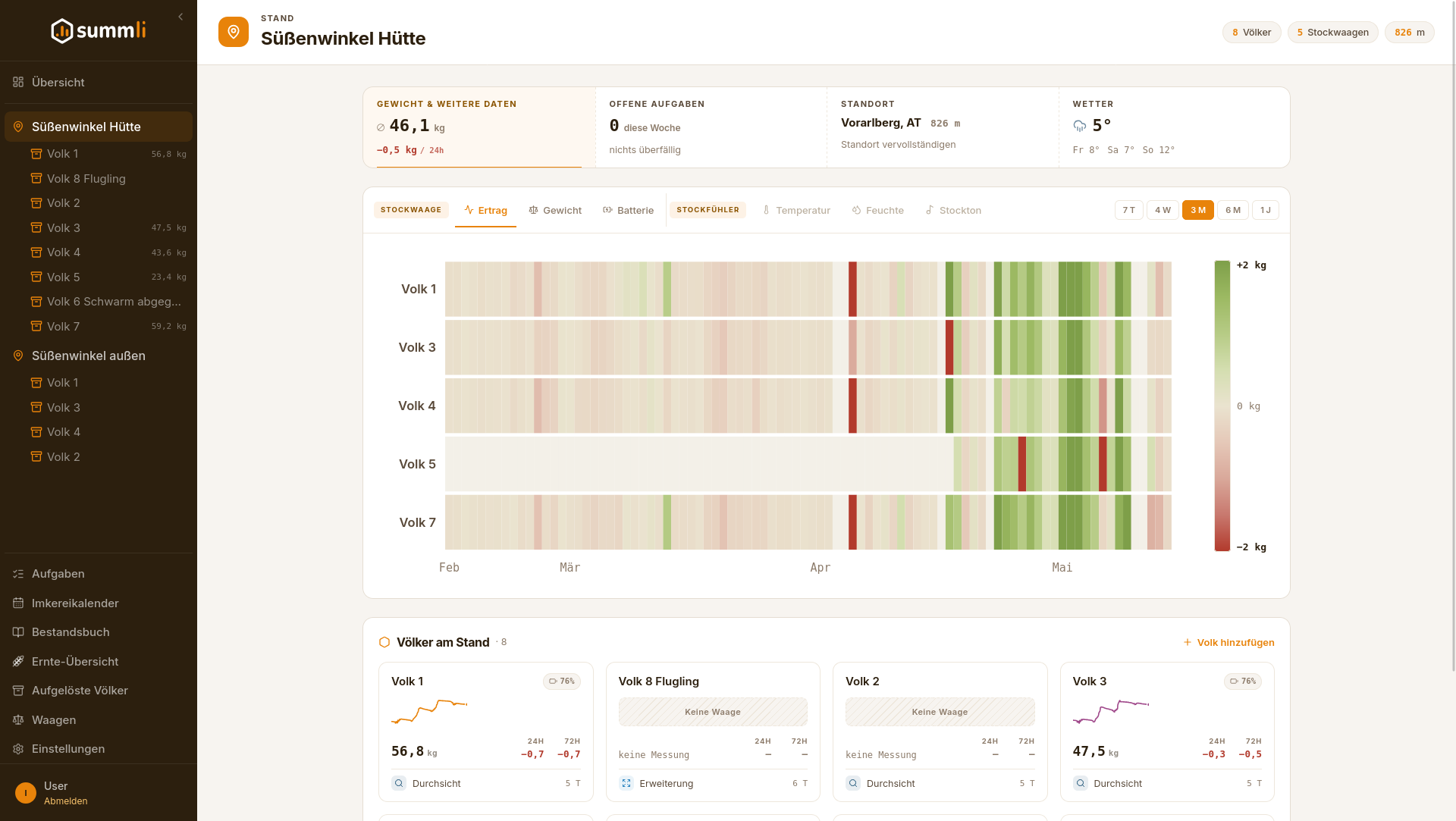Viewport: 1456px width, 821px height.
Task: Click the Abmelden link
Action: click(66, 801)
